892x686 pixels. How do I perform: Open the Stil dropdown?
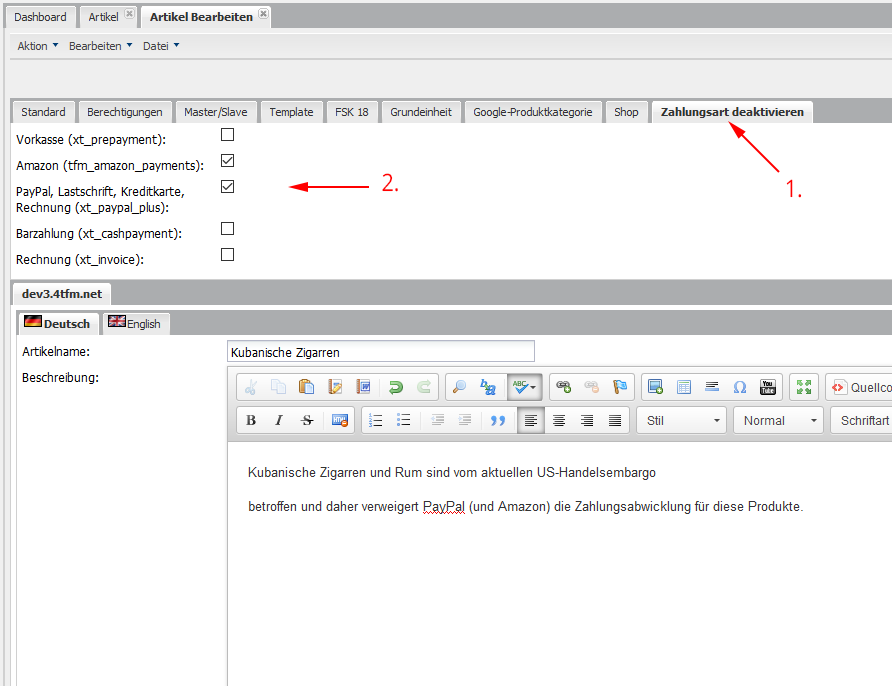click(x=681, y=421)
